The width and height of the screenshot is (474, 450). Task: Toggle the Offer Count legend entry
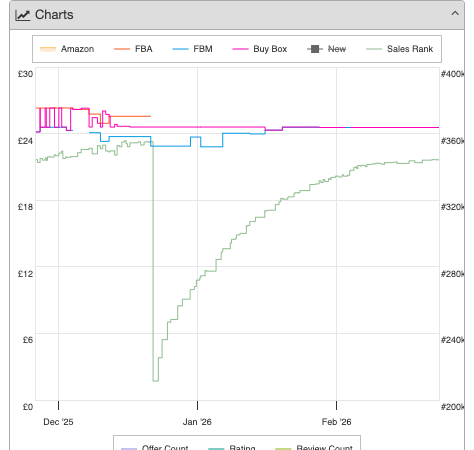155,447
